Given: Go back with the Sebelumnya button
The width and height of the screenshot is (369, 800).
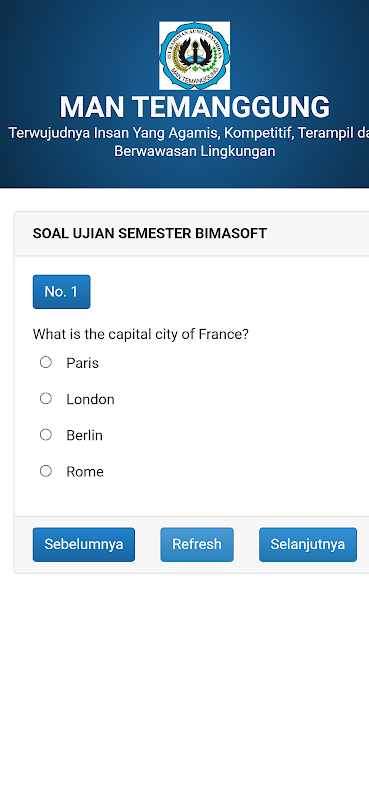Looking at the screenshot, I should click(x=84, y=544).
